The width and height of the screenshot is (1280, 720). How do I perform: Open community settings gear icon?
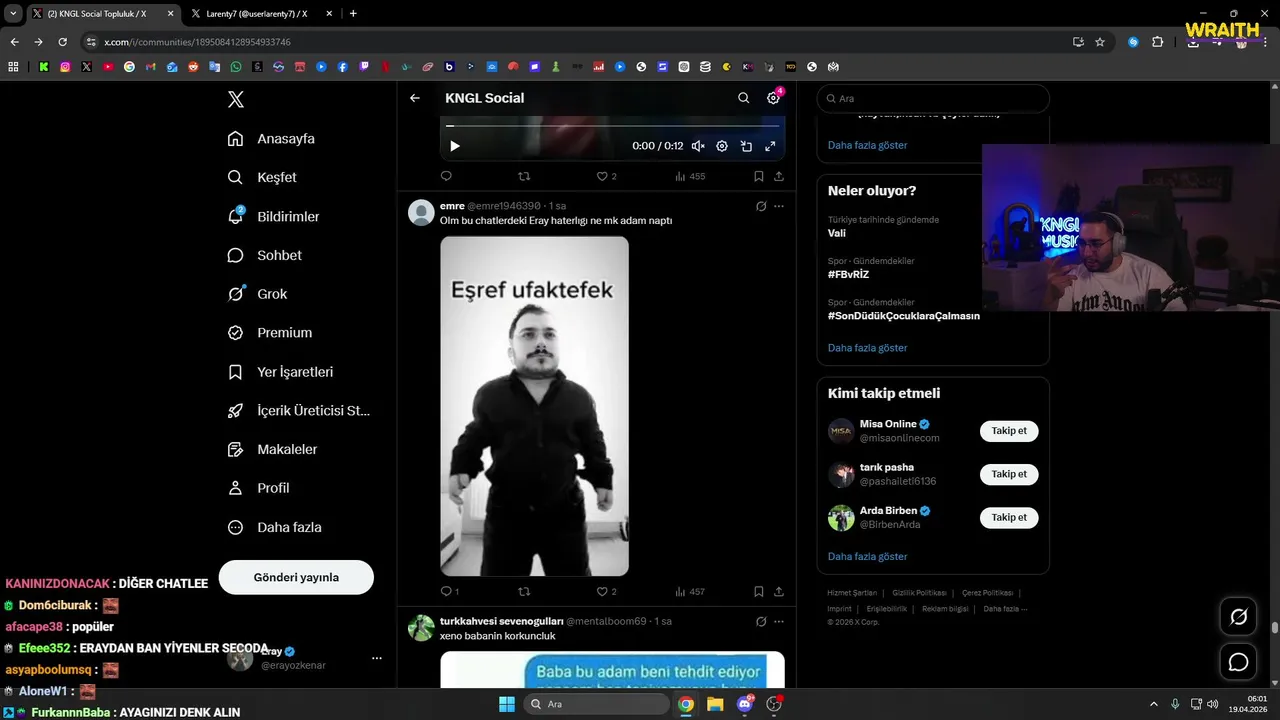tap(773, 98)
